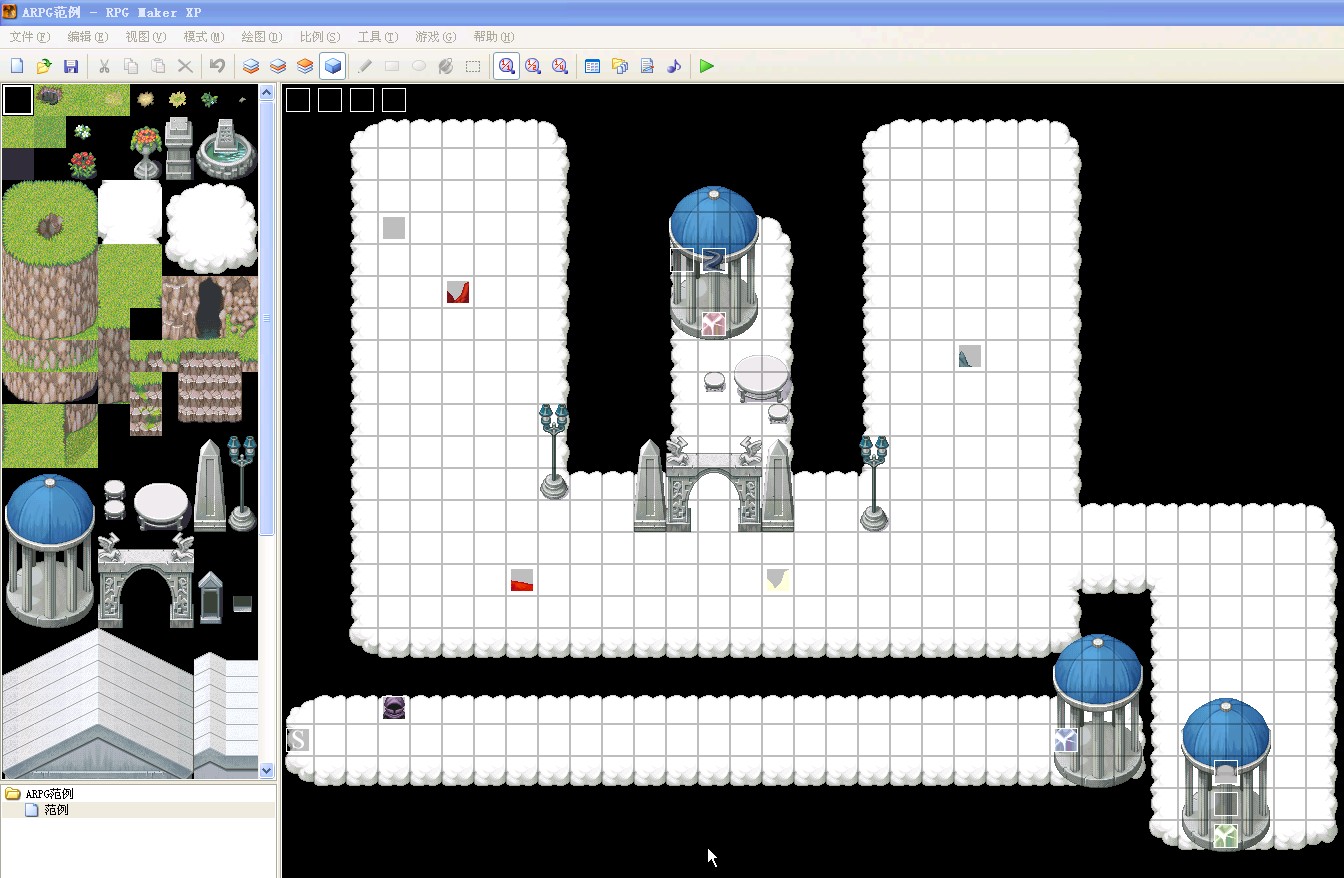Viewport: 1344px width, 878px height.
Task: Open the 游戏 (Game) menu
Action: tap(435, 37)
